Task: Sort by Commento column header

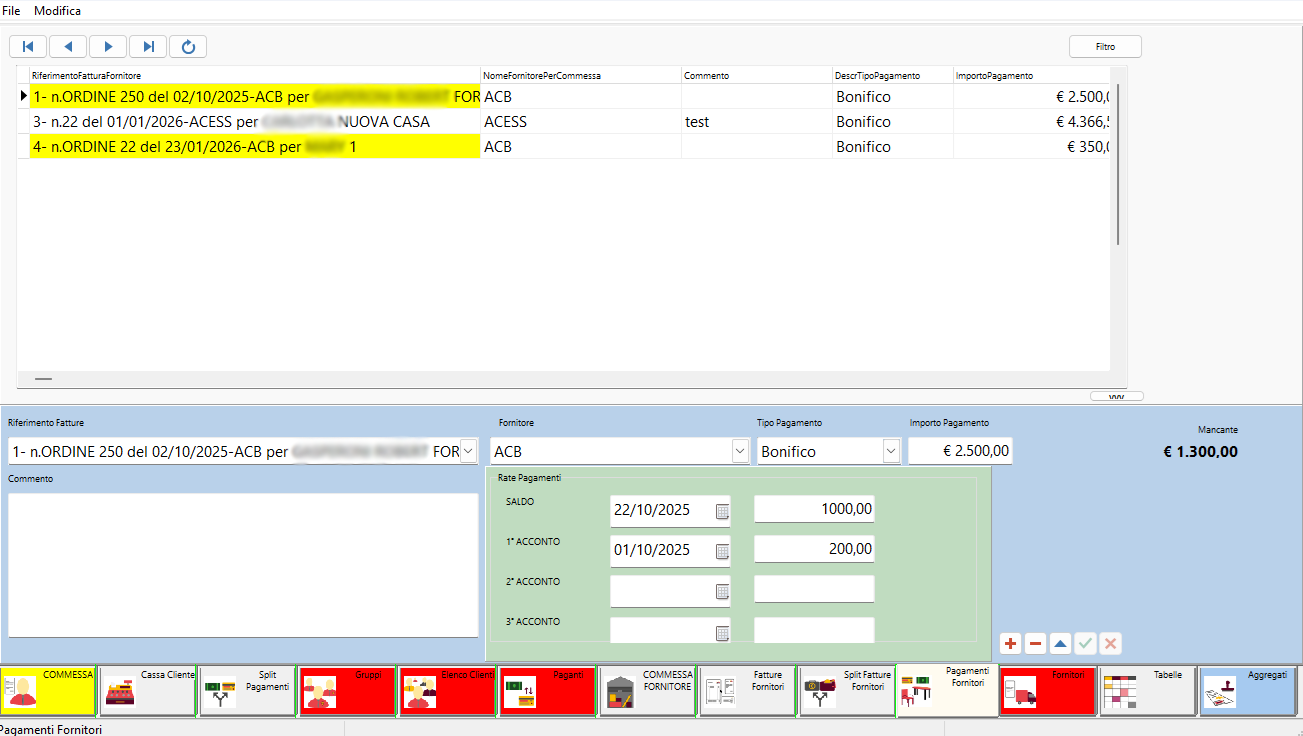Action: click(x=757, y=75)
